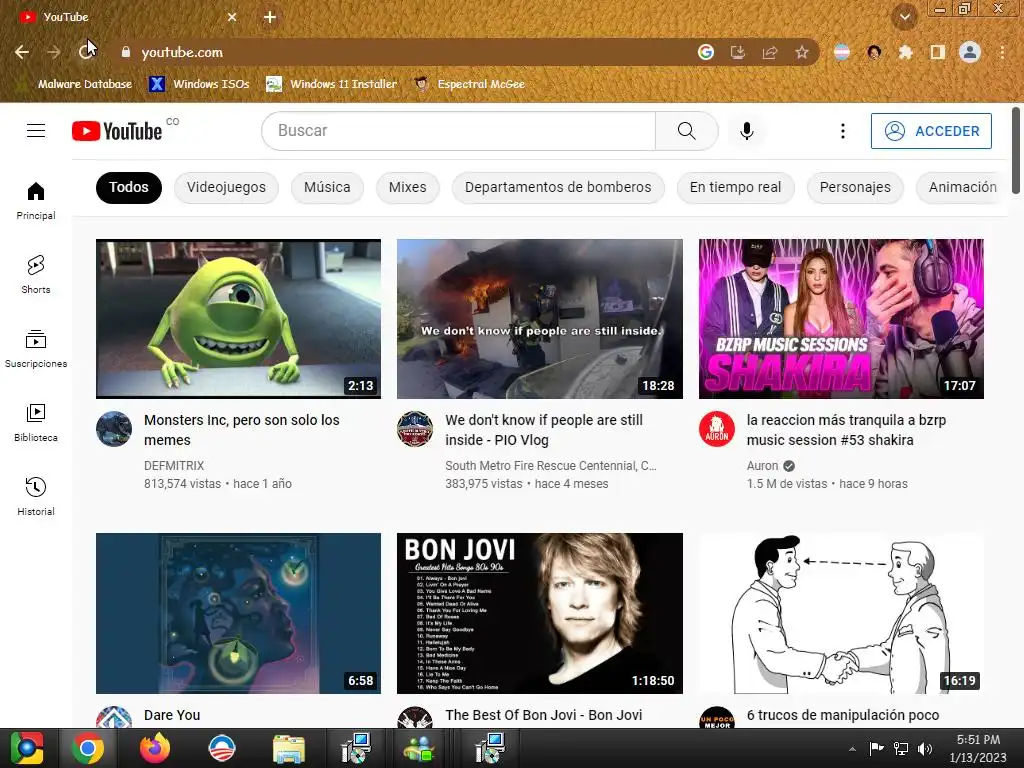Screen dimensions: 1024x768
Task: Open Suscripciones in the sidebar
Action: [x=36, y=349]
